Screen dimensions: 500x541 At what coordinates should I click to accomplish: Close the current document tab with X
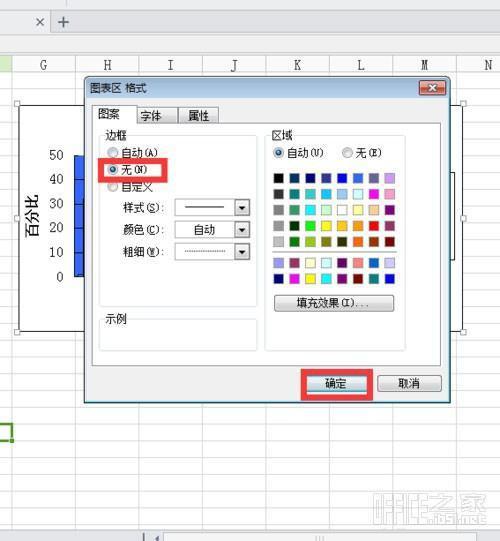click(40, 22)
